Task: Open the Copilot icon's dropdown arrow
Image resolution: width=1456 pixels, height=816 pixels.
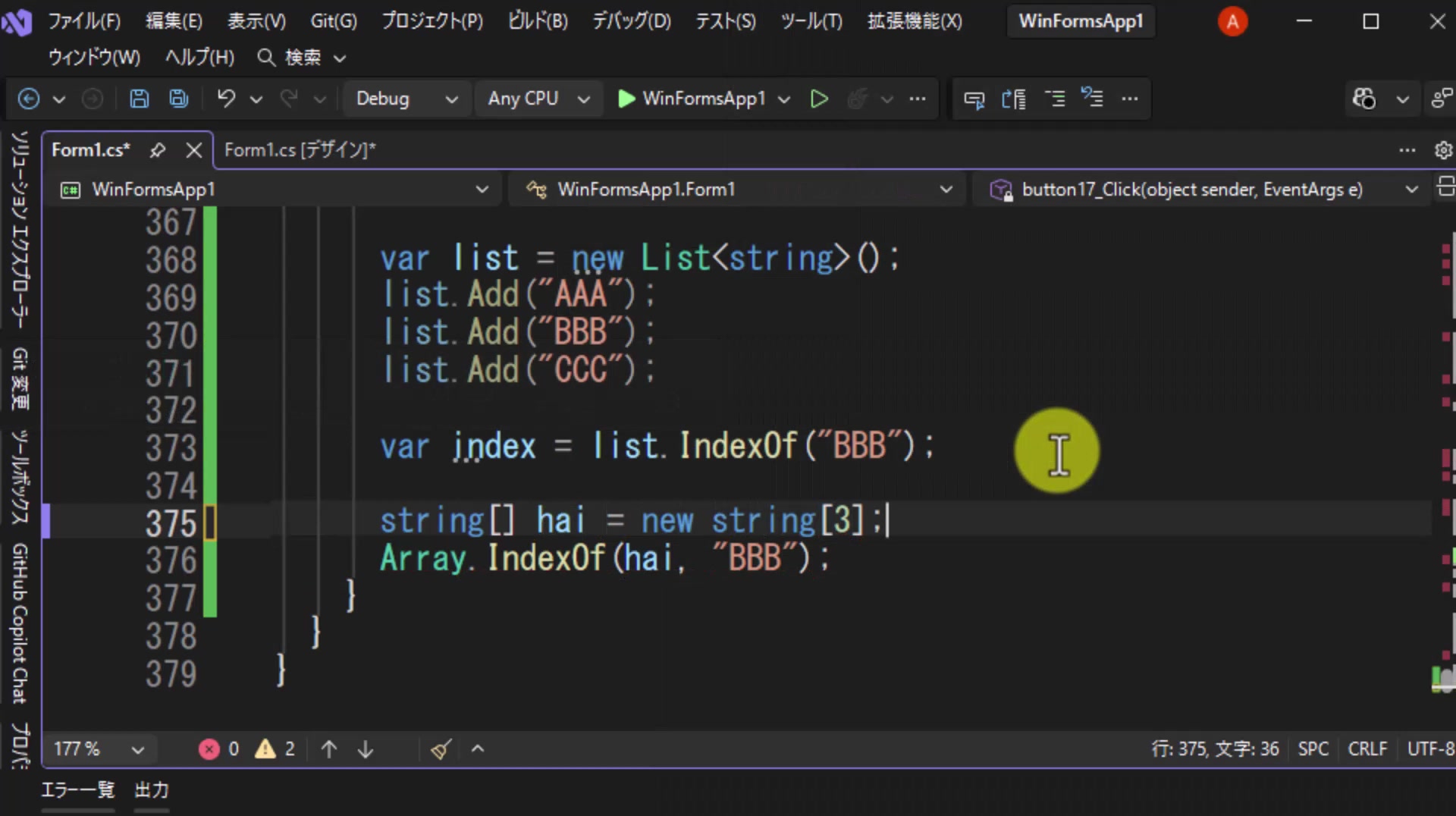Action: (x=1403, y=99)
